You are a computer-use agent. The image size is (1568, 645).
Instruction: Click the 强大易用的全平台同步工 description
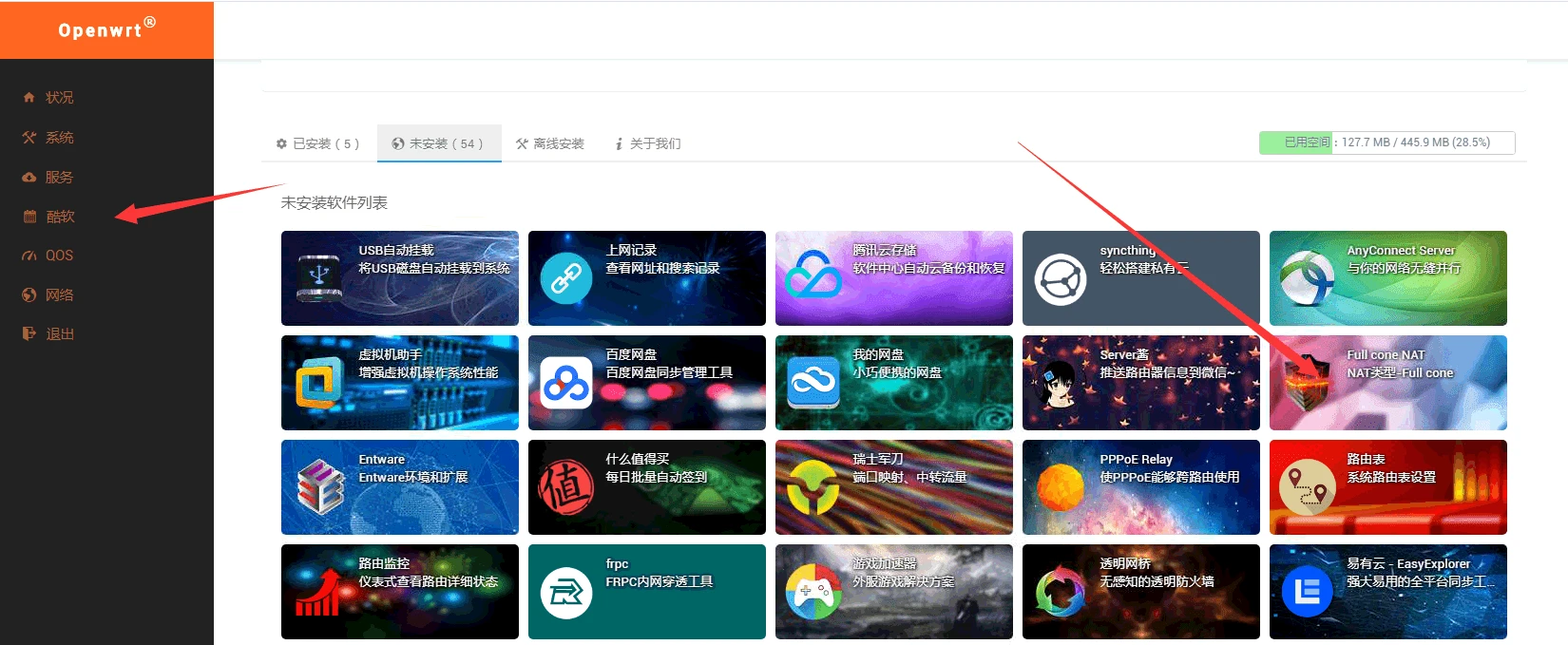tap(1421, 582)
